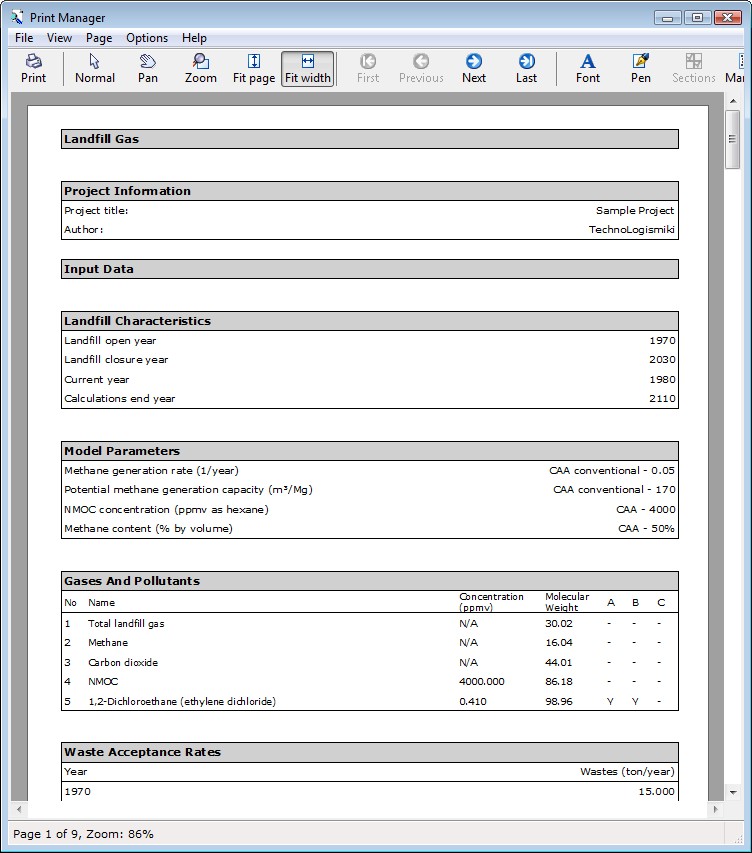Image resolution: width=752 pixels, height=853 pixels.
Task: Open the View menu
Action: coord(59,38)
